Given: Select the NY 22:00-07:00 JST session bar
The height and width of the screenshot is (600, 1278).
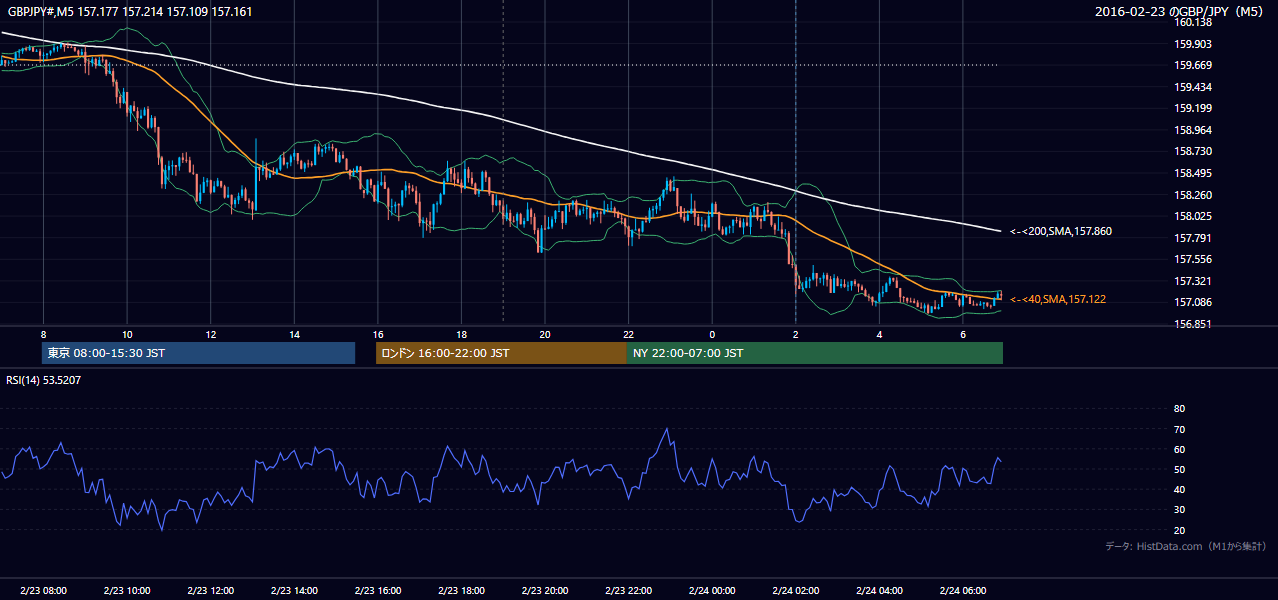Looking at the screenshot, I should (815, 353).
